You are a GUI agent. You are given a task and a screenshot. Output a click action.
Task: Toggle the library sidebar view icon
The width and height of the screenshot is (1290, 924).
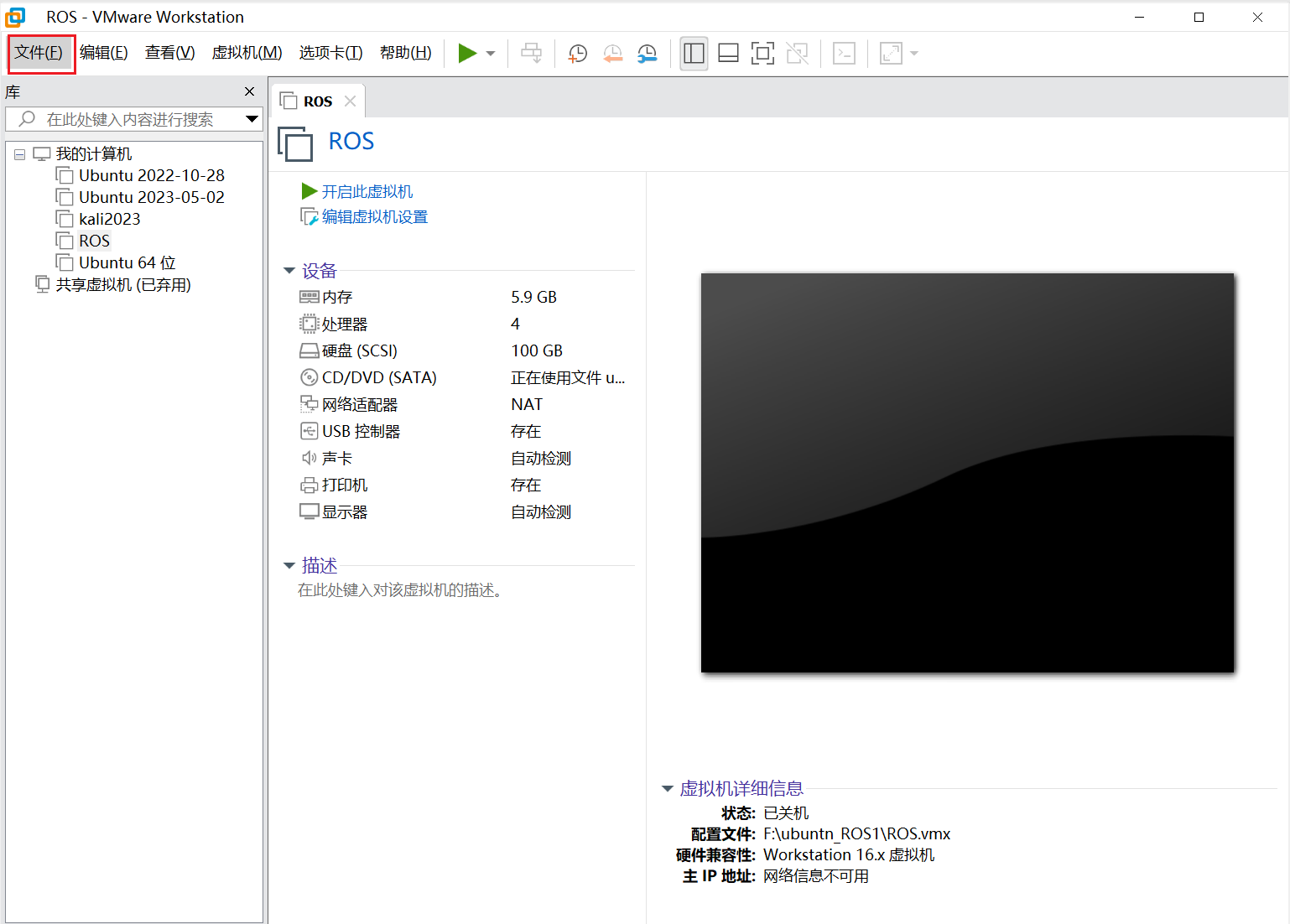694,54
